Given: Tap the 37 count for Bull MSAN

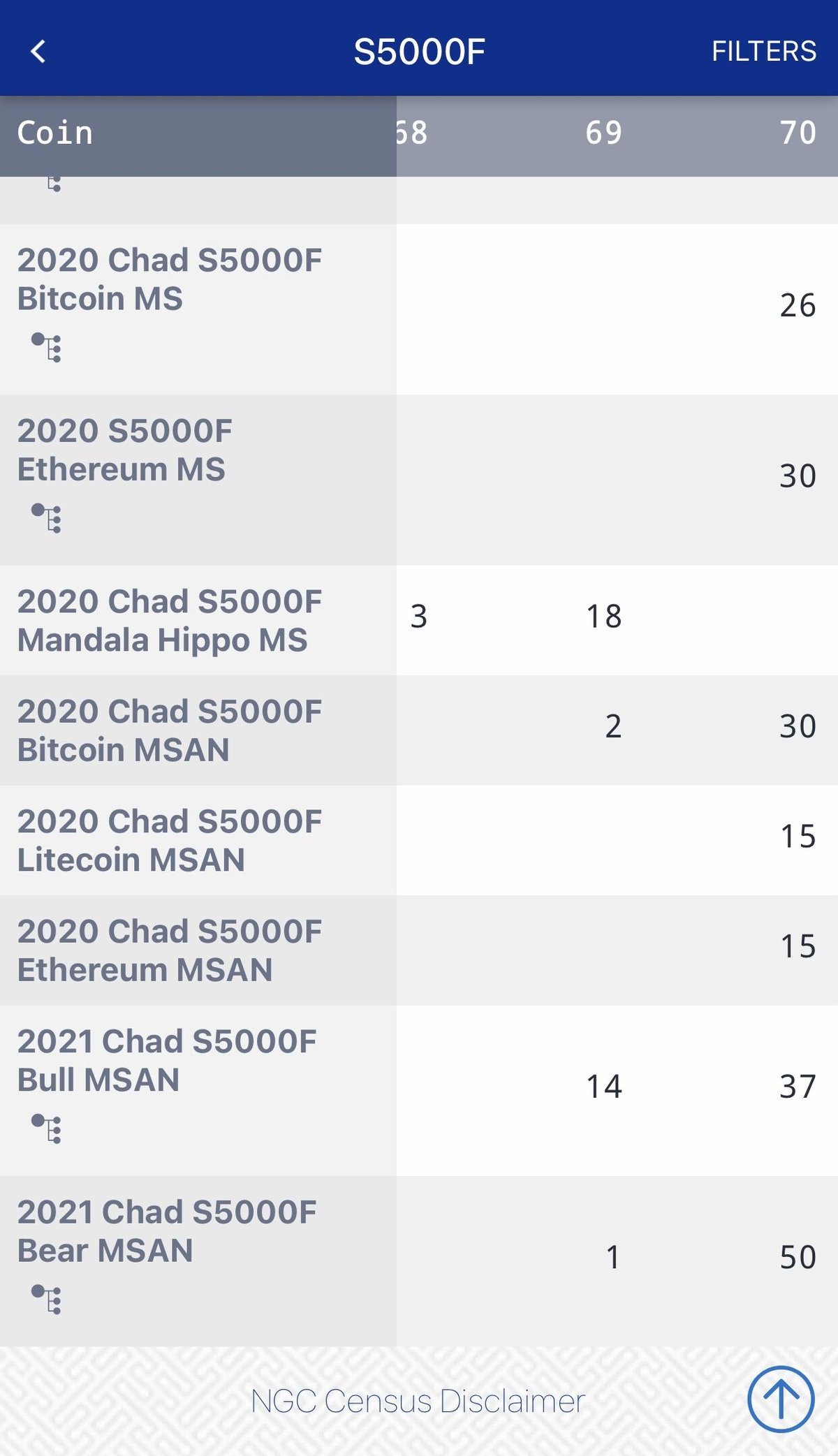Looking at the screenshot, I should [797, 1087].
